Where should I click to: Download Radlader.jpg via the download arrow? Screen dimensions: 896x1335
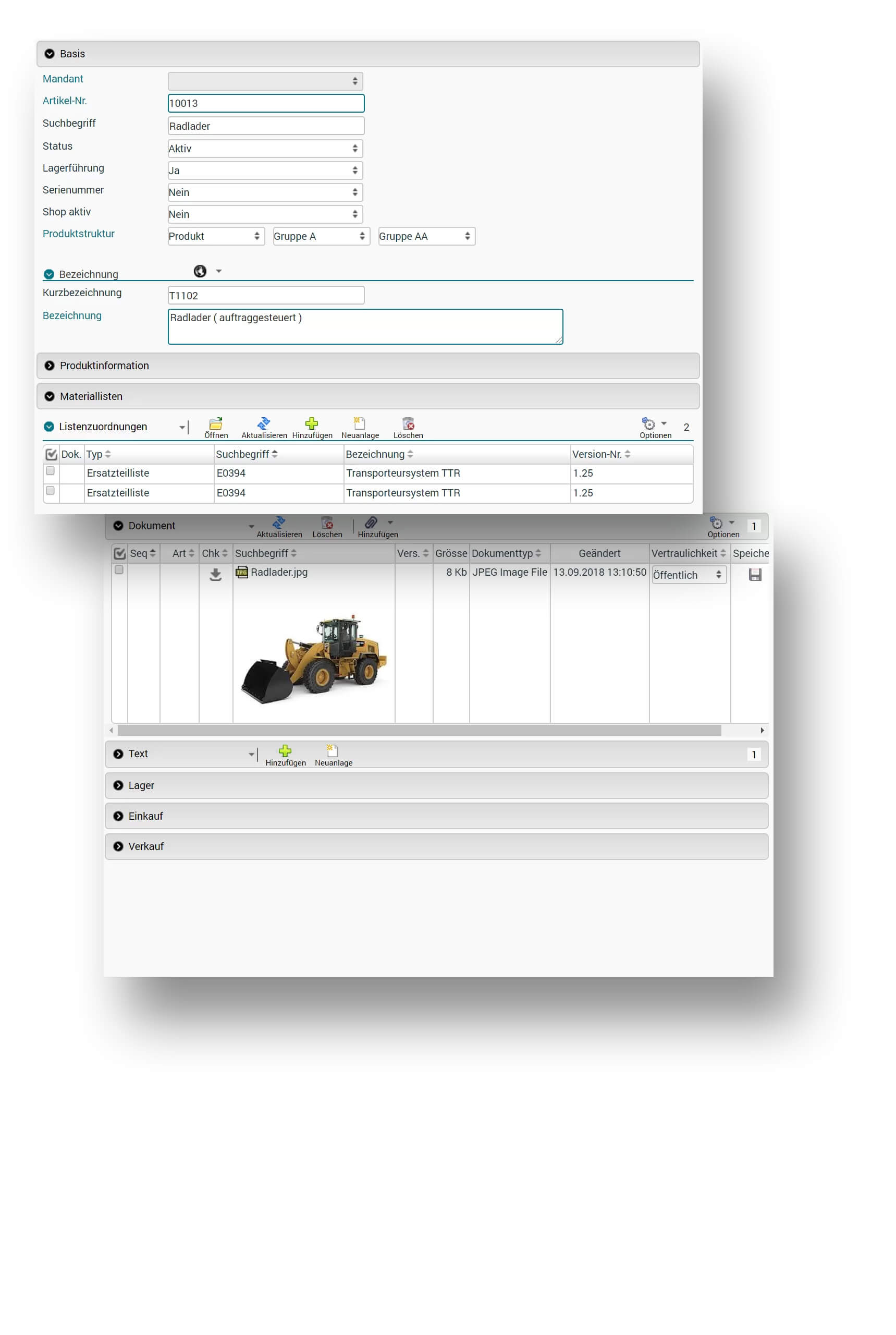pos(215,574)
